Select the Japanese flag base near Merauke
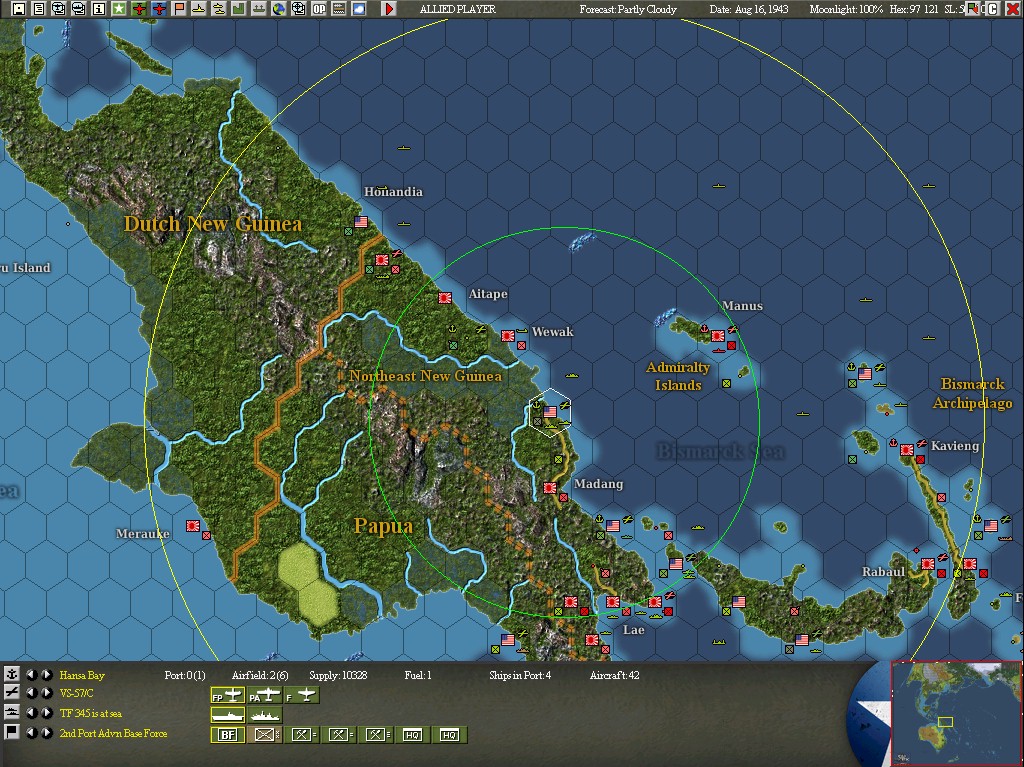Image resolution: width=1024 pixels, height=767 pixels. pyautogui.click(x=193, y=525)
